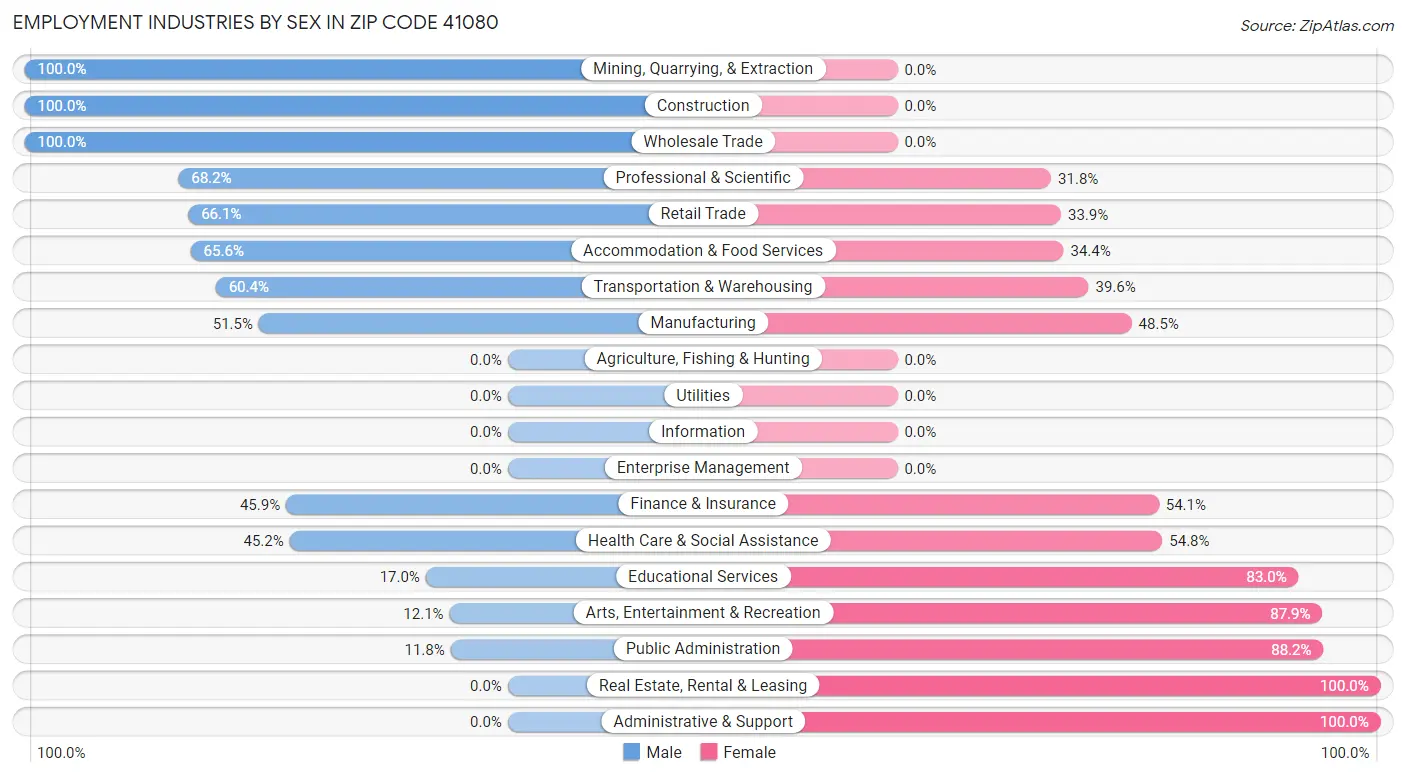Click the Health Care & Social Assistance label
Image resolution: width=1406 pixels, height=777 pixels.
tap(703, 541)
